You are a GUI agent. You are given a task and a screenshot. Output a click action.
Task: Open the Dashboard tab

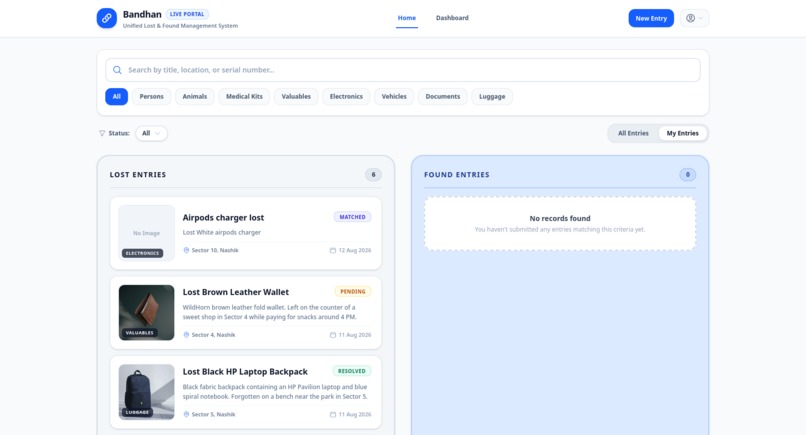tap(452, 18)
